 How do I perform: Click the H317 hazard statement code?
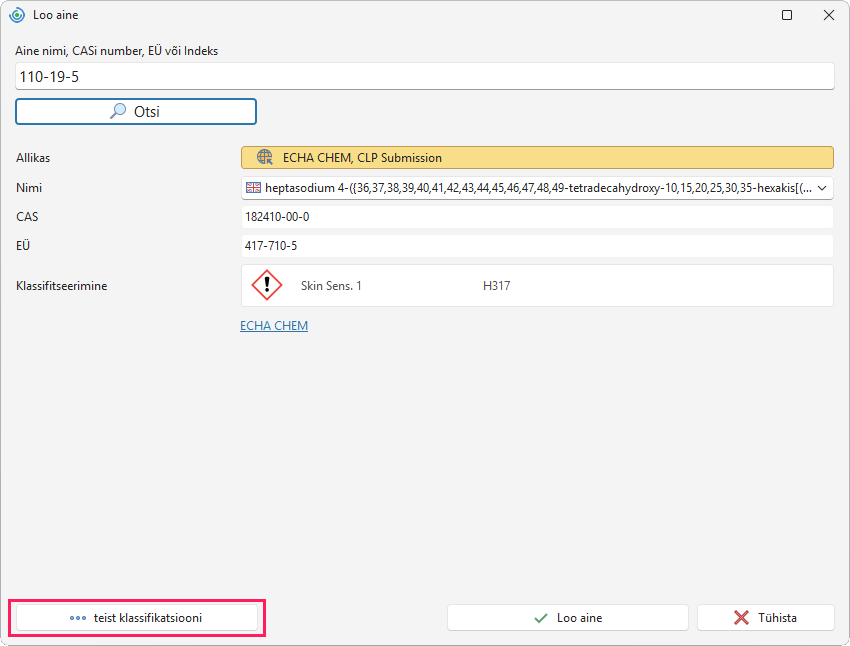click(x=497, y=286)
